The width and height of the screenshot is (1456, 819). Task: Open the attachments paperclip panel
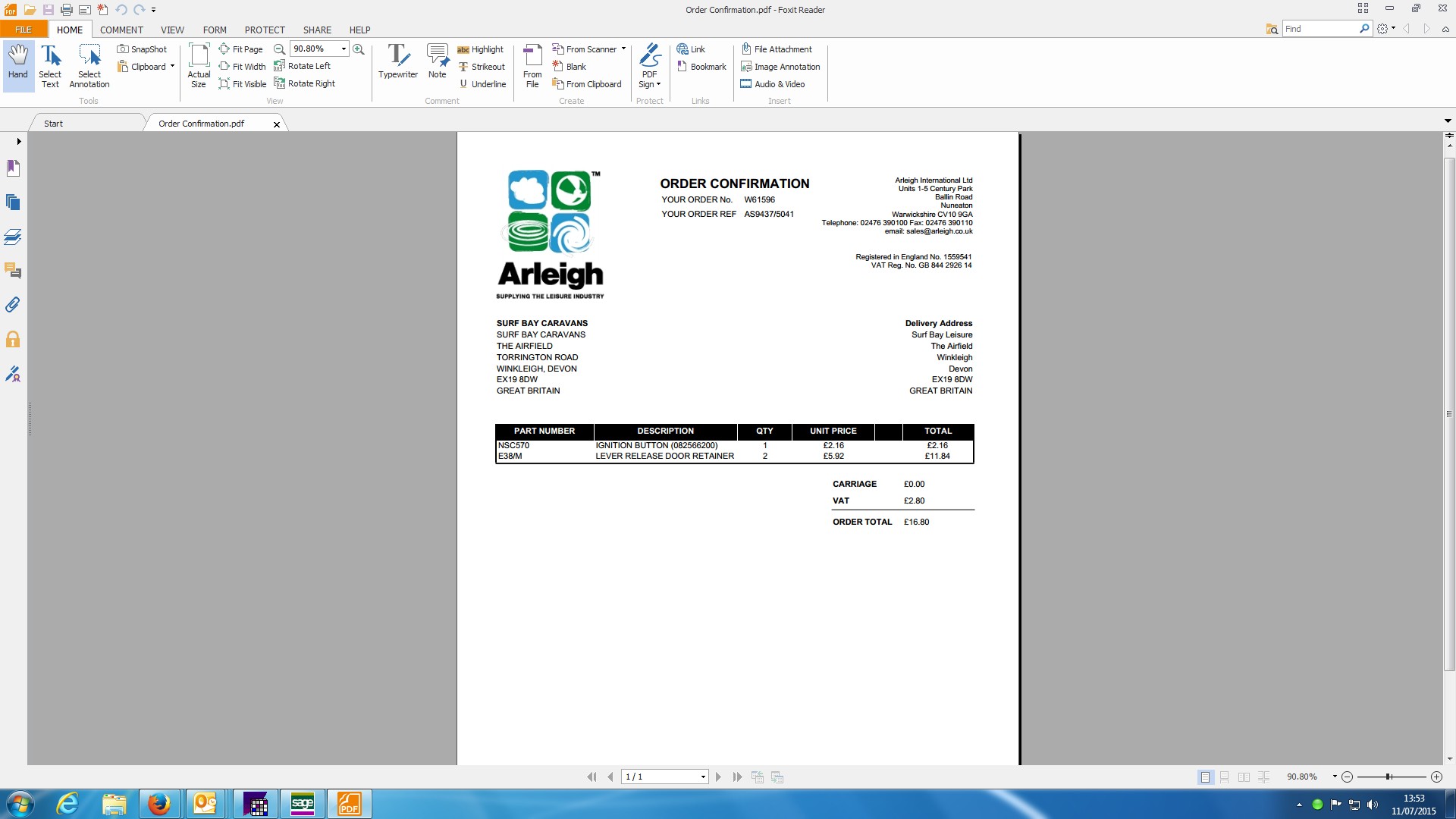13,305
